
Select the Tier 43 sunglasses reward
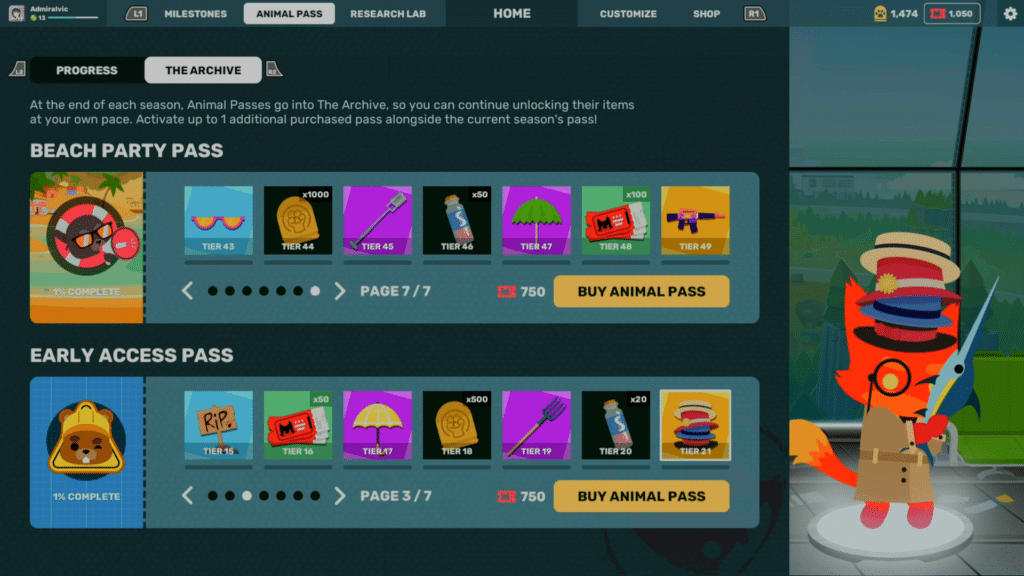point(218,220)
